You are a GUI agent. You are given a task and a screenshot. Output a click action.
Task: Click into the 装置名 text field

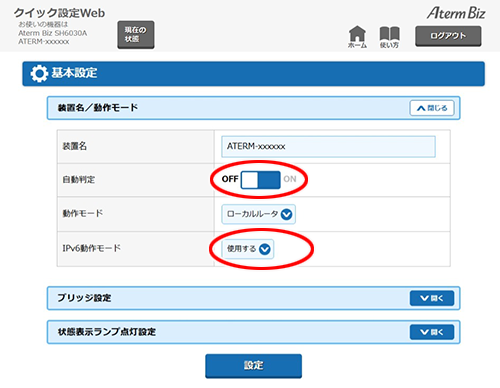pos(328,146)
